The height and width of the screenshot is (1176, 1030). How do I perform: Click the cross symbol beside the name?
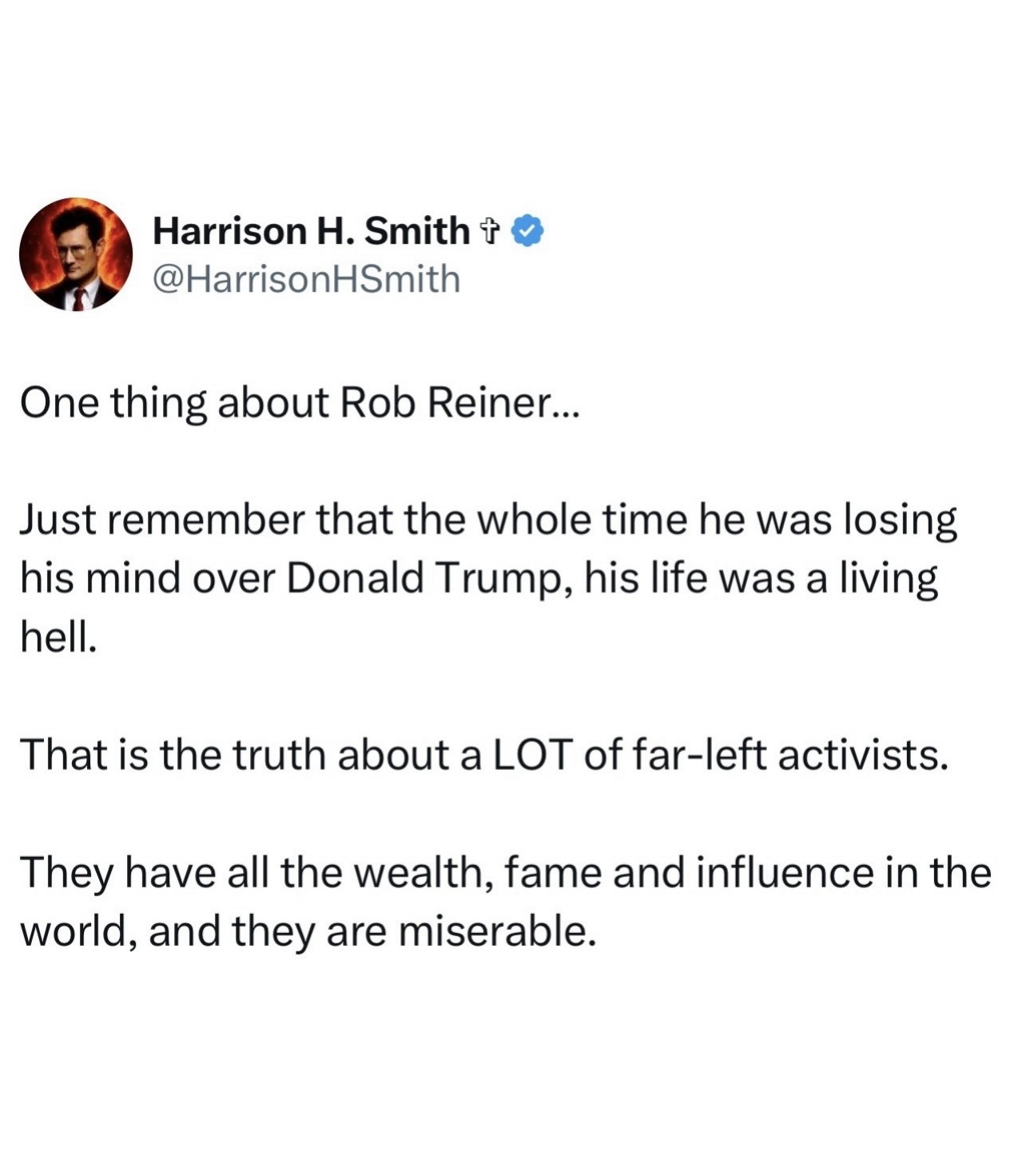pyautogui.click(x=488, y=232)
